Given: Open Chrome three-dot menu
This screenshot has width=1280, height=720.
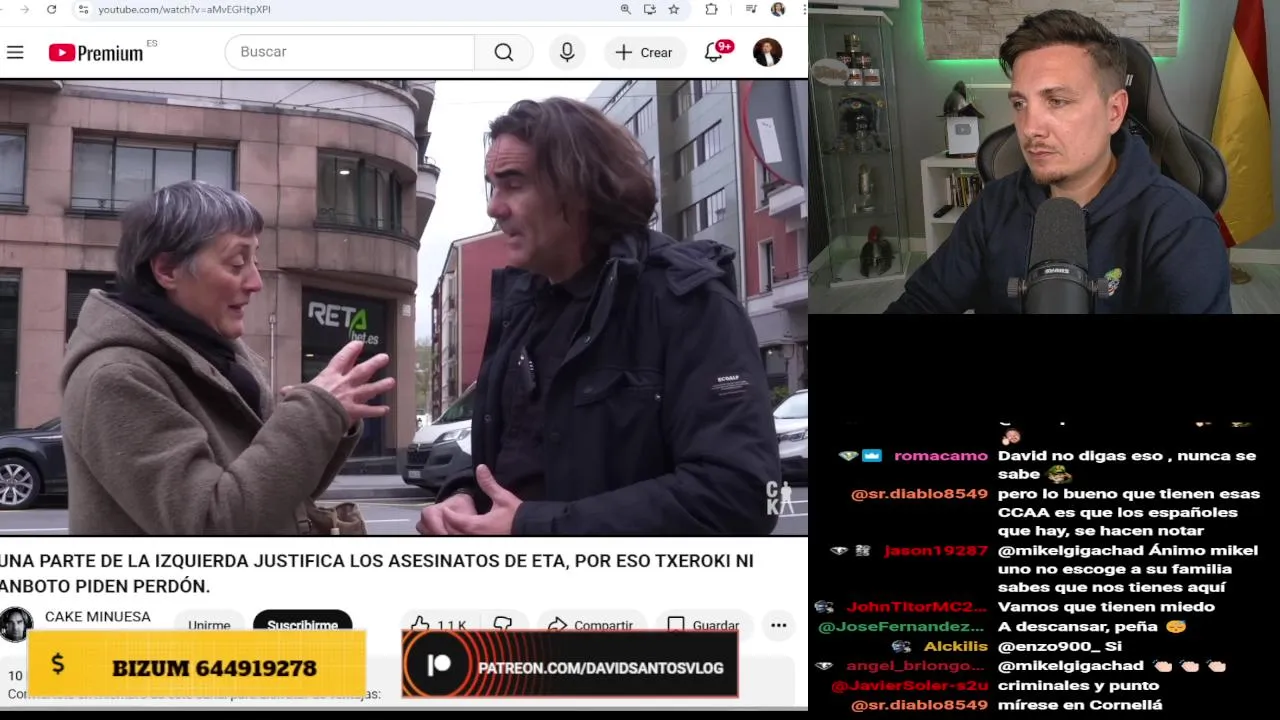Looking at the screenshot, I should tap(803, 9).
